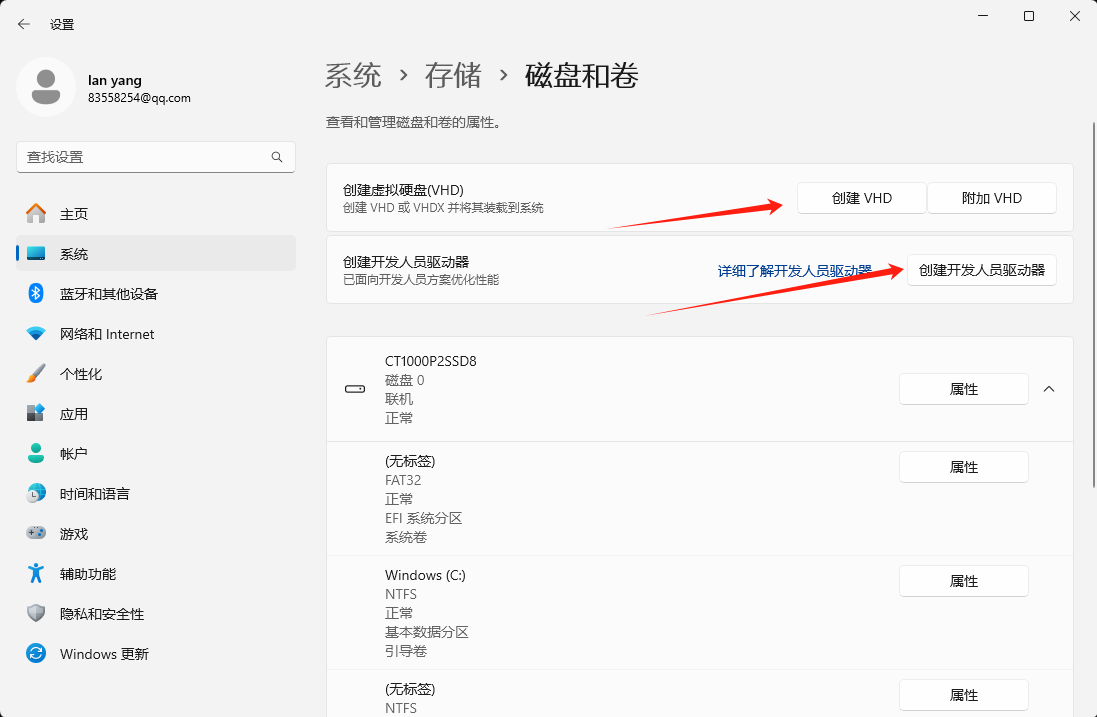Viewport: 1097px width, 717px height.
Task: Open the Learn more about Dev Drives (详细了解开发人员驱动器) link
Action: point(794,271)
